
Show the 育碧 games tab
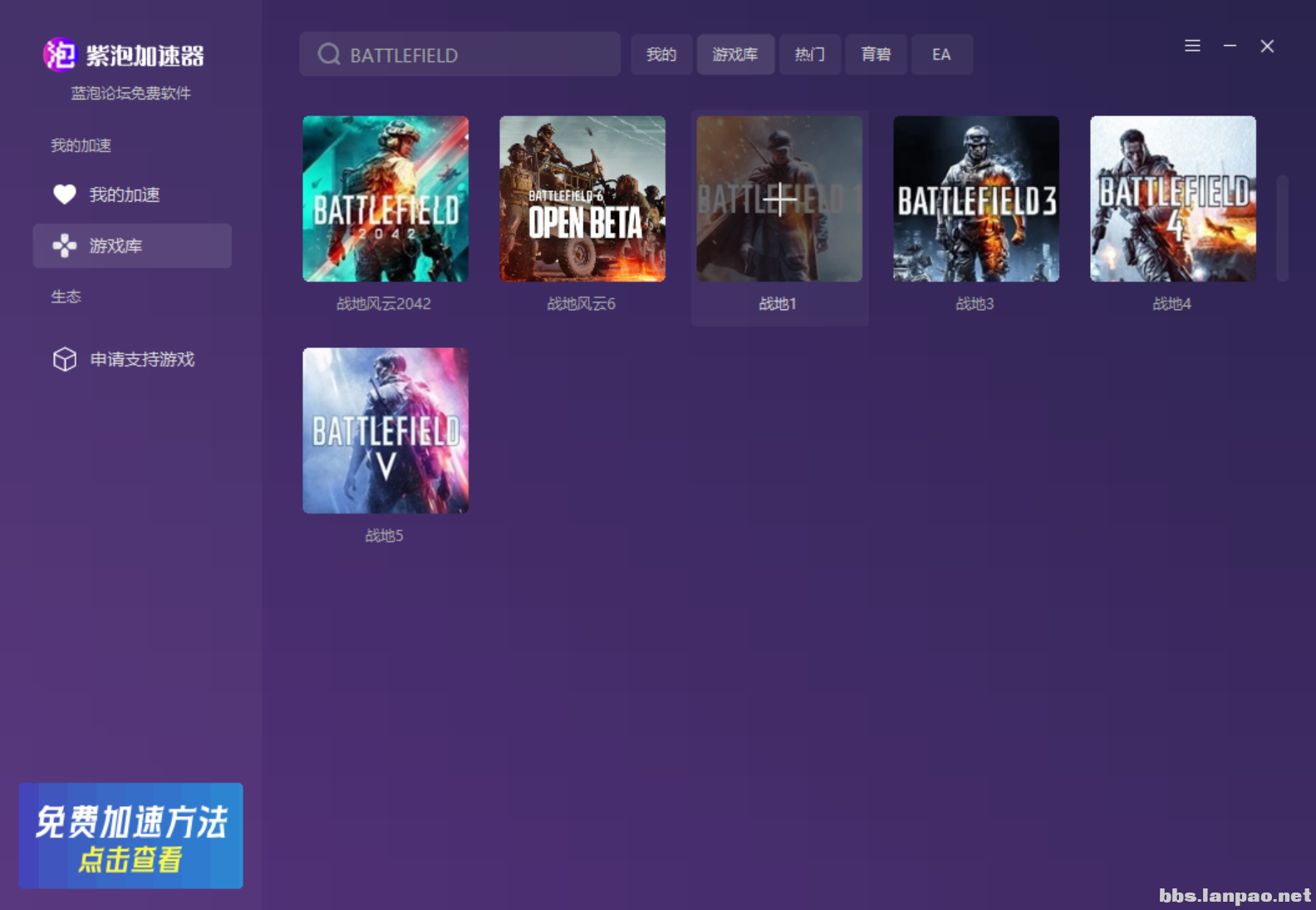(876, 55)
